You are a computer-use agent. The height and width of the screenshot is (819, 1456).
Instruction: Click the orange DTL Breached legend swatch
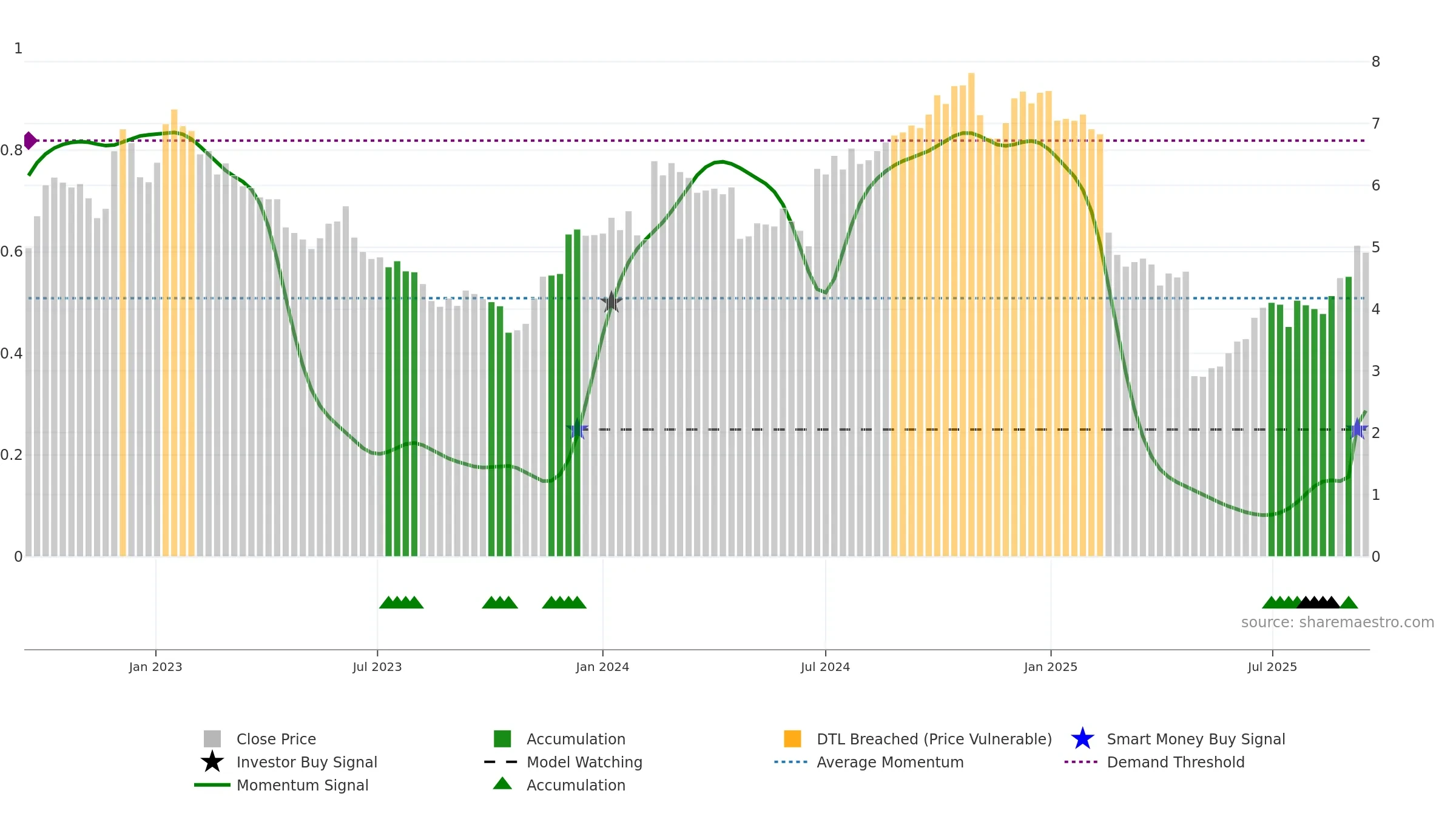click(x=792, y=739)
